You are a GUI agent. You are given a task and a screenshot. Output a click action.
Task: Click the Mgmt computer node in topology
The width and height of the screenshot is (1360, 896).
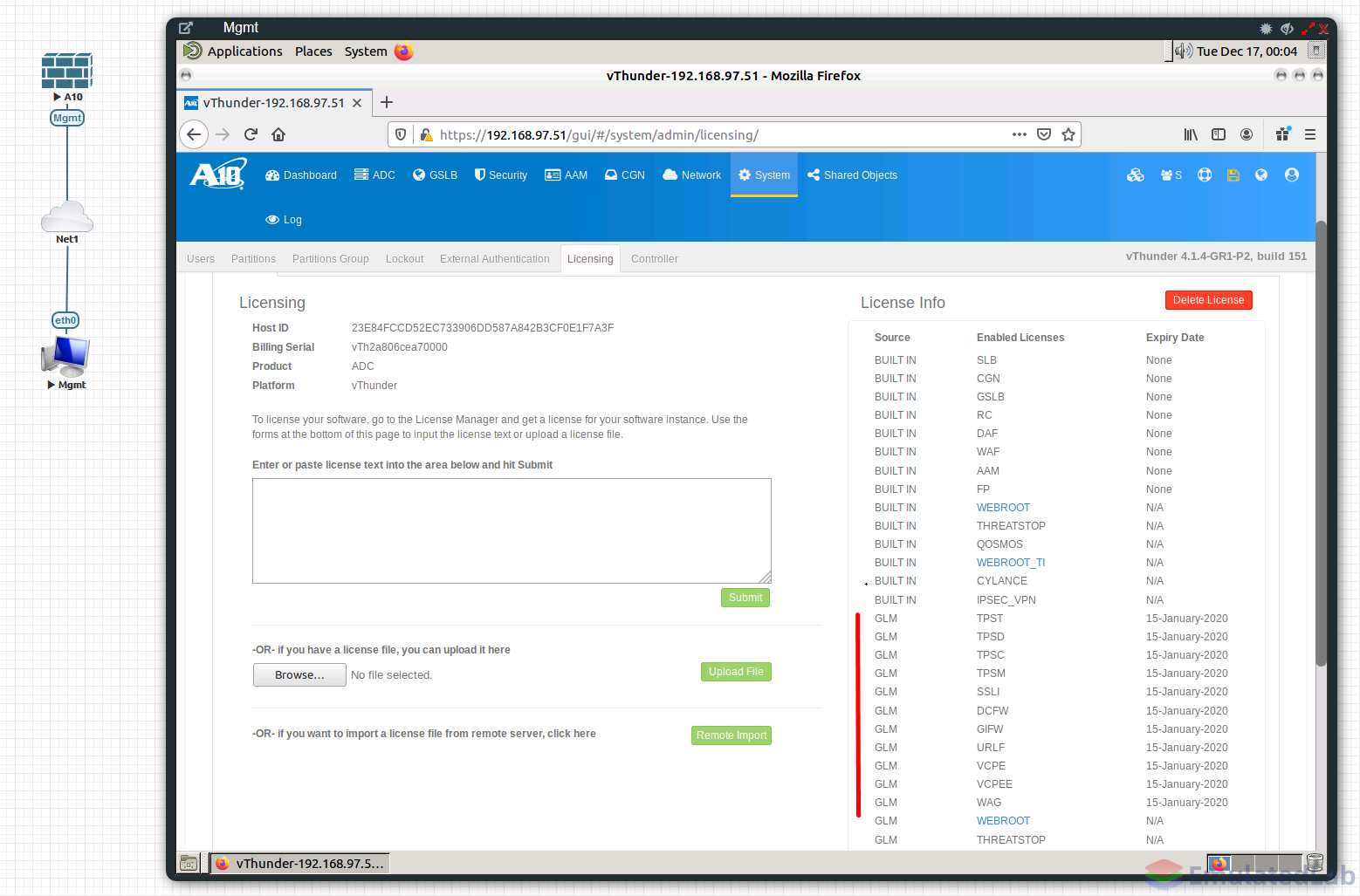tap(66, 355)
